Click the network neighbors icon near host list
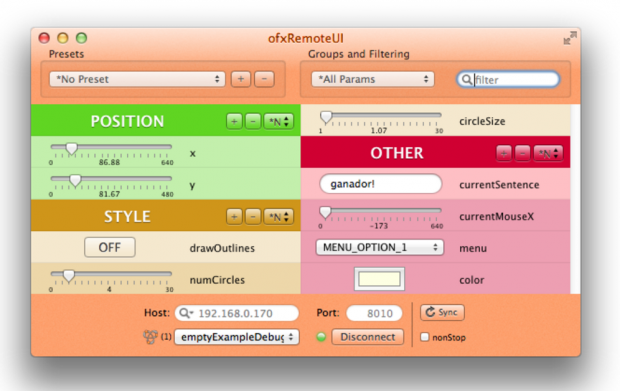 click(150, 337)
